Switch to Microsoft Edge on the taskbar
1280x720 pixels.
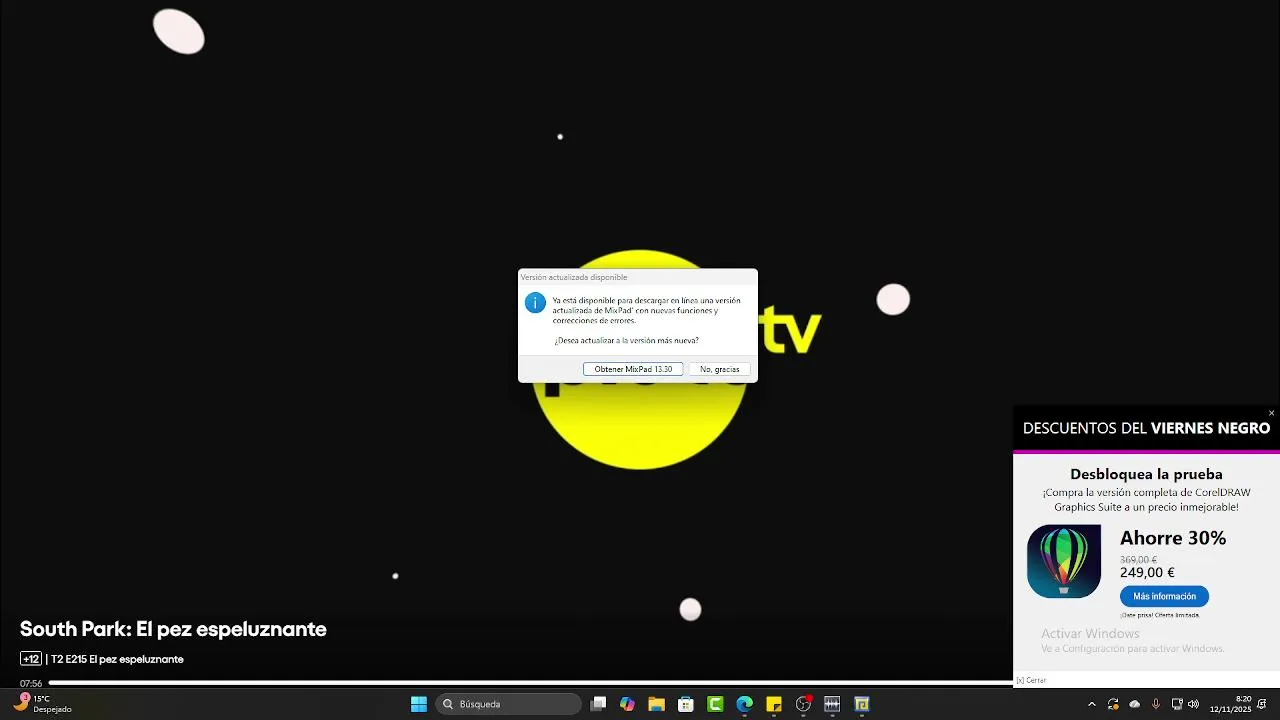(x=744, y=704)
